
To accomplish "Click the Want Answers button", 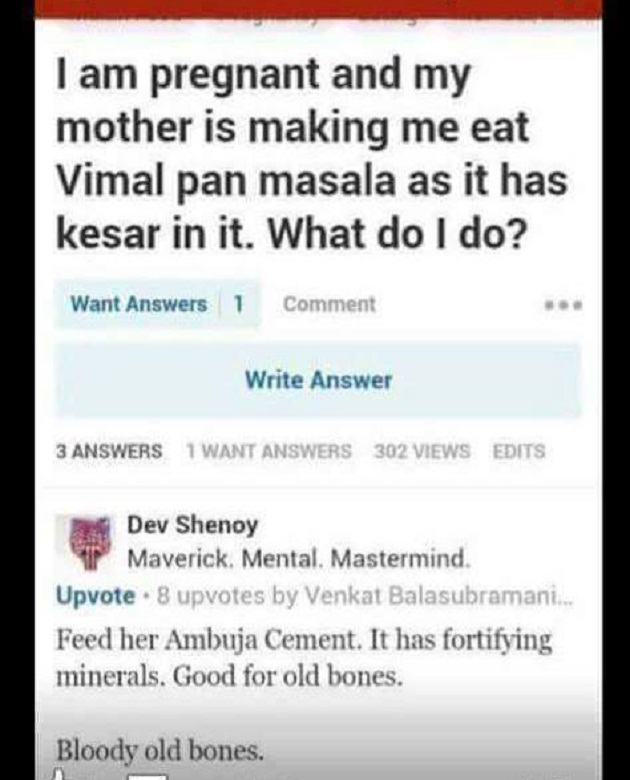I will (x=138, y=304).
